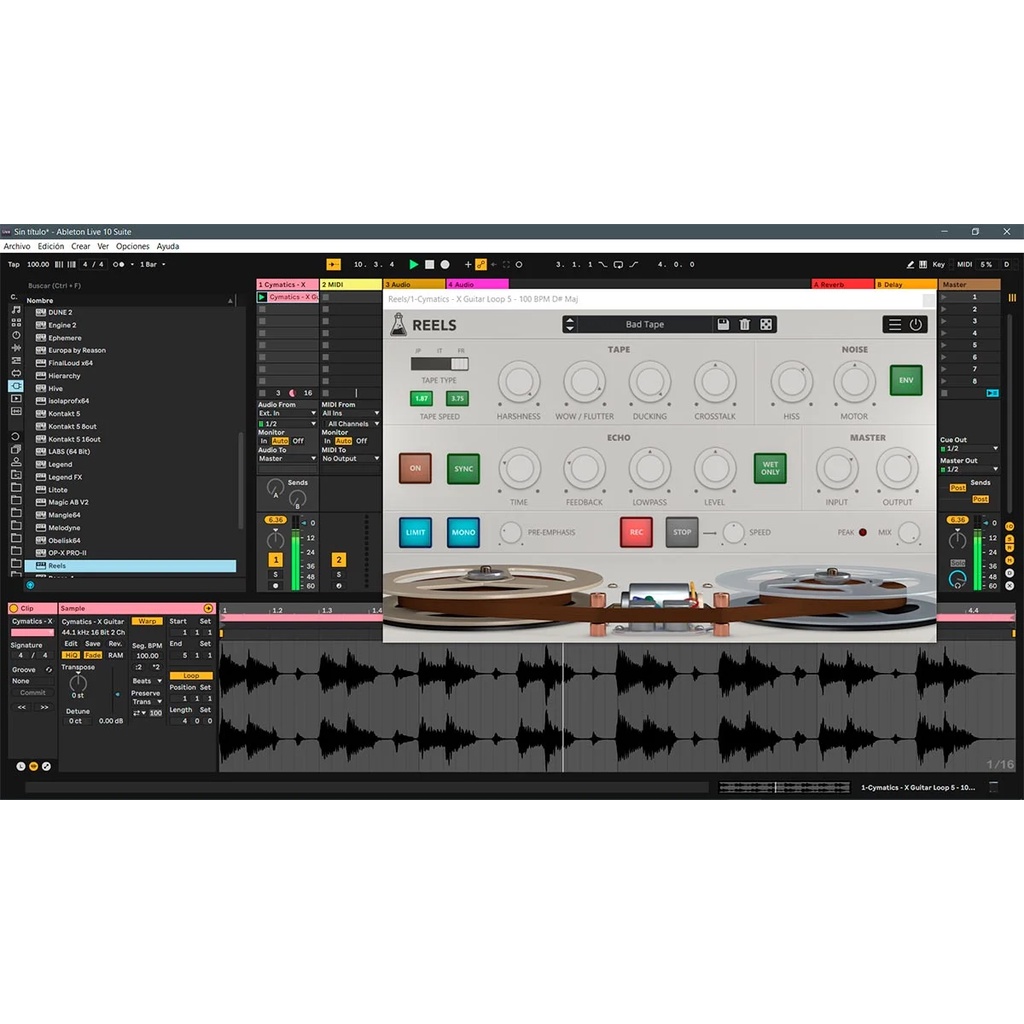Open the Opciones menu
Screen dimensions: 1024x1024
pos(133,246)
